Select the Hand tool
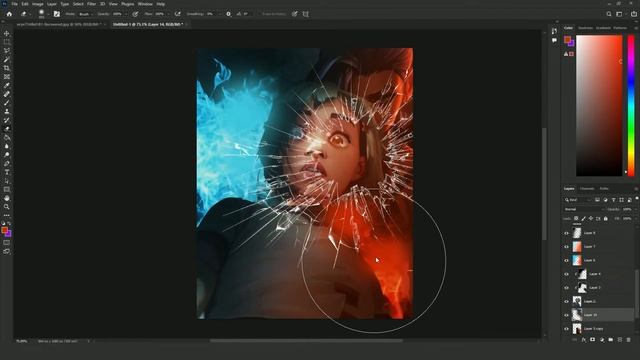 [x=7, y=198]
